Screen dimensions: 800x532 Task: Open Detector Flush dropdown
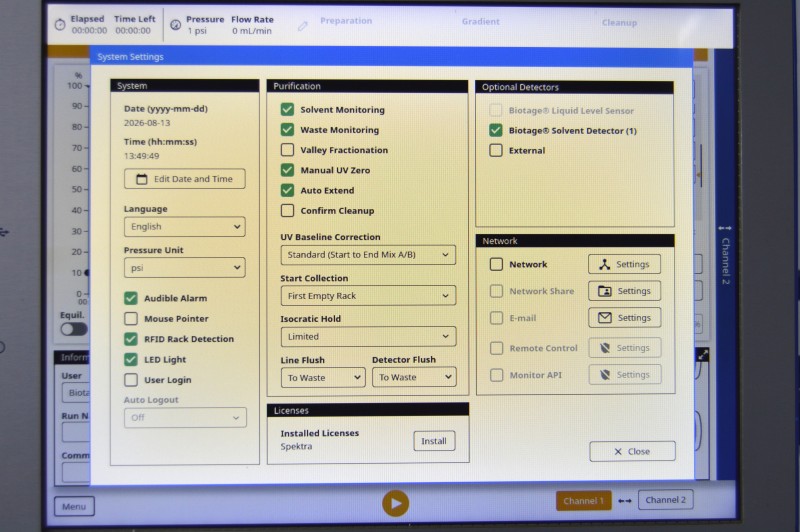414,377
